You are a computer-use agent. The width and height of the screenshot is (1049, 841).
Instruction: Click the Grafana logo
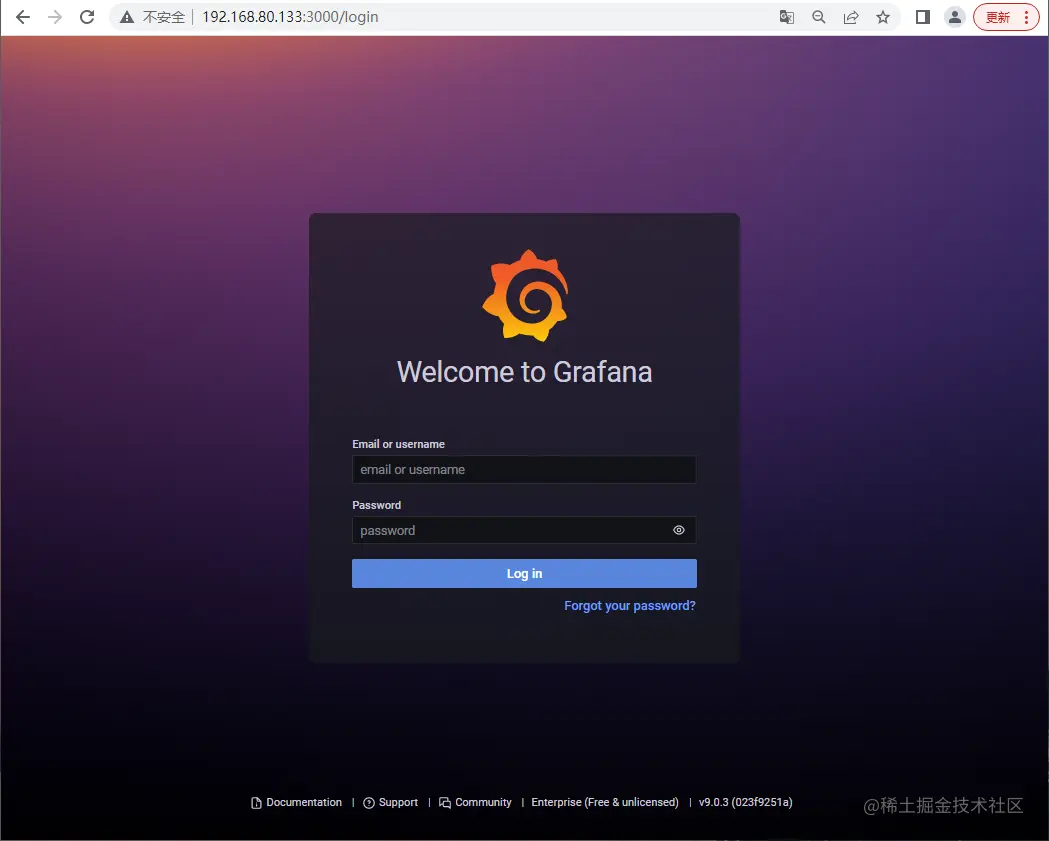tap(525, 296)
